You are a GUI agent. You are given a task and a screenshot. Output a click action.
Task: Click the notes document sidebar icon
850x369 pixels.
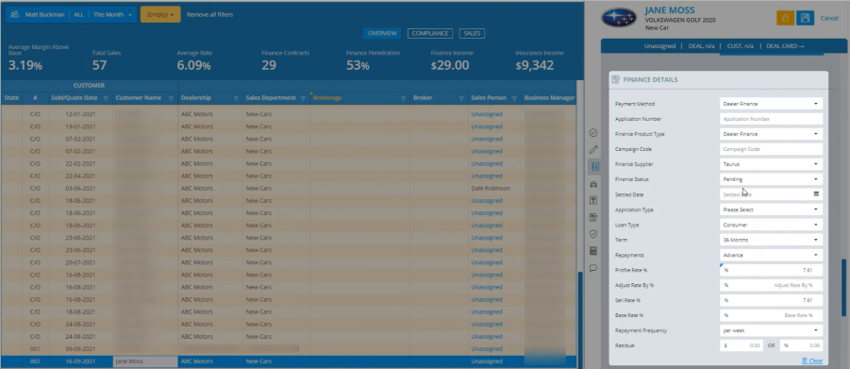pos(593,217)
